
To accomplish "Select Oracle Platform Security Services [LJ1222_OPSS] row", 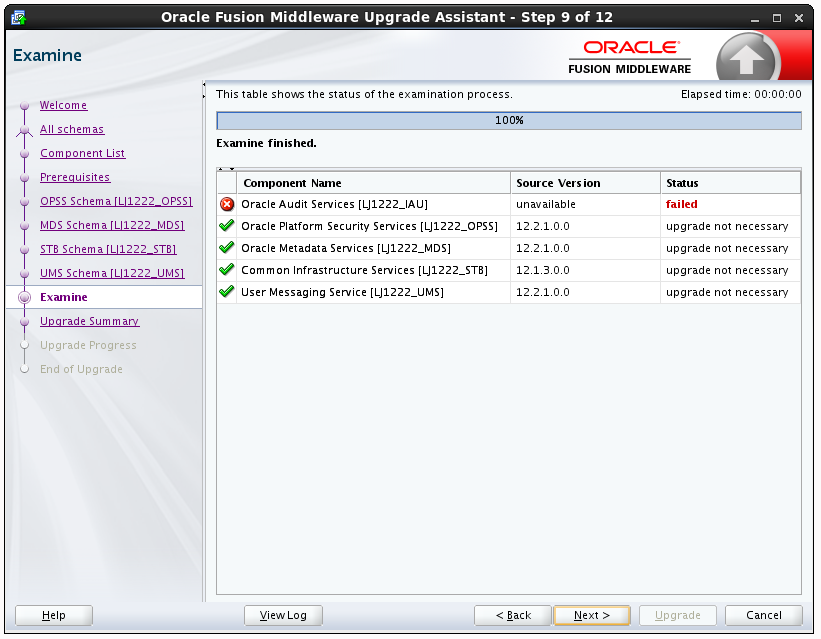I will [x=509, y=226].
